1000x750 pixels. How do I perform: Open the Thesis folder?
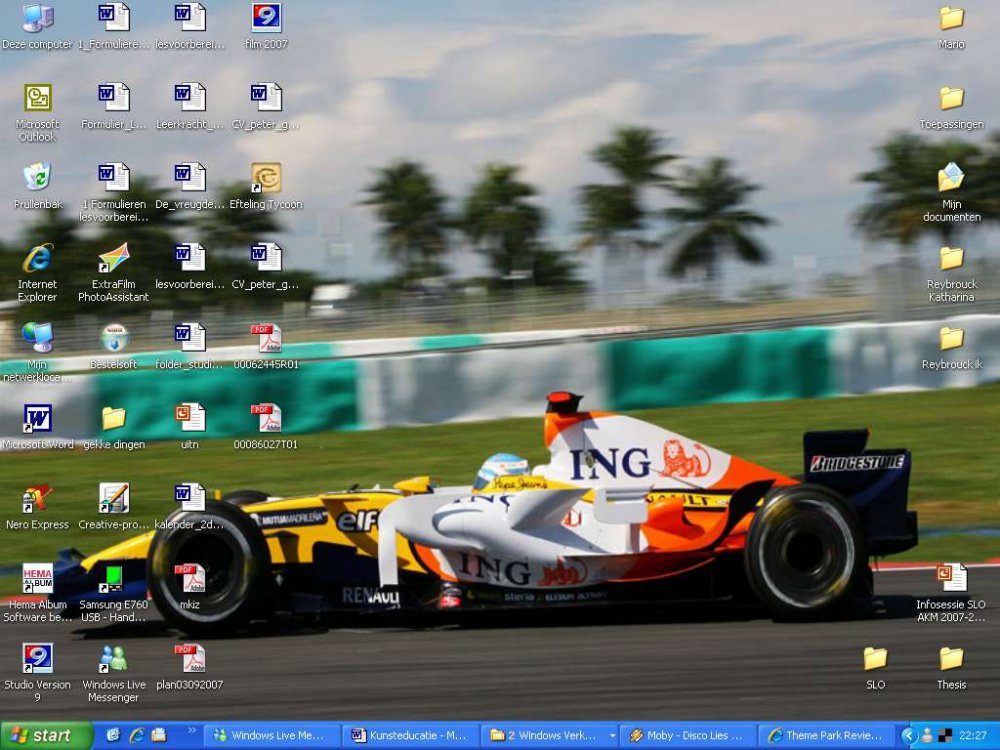click(x=951, y=658)
